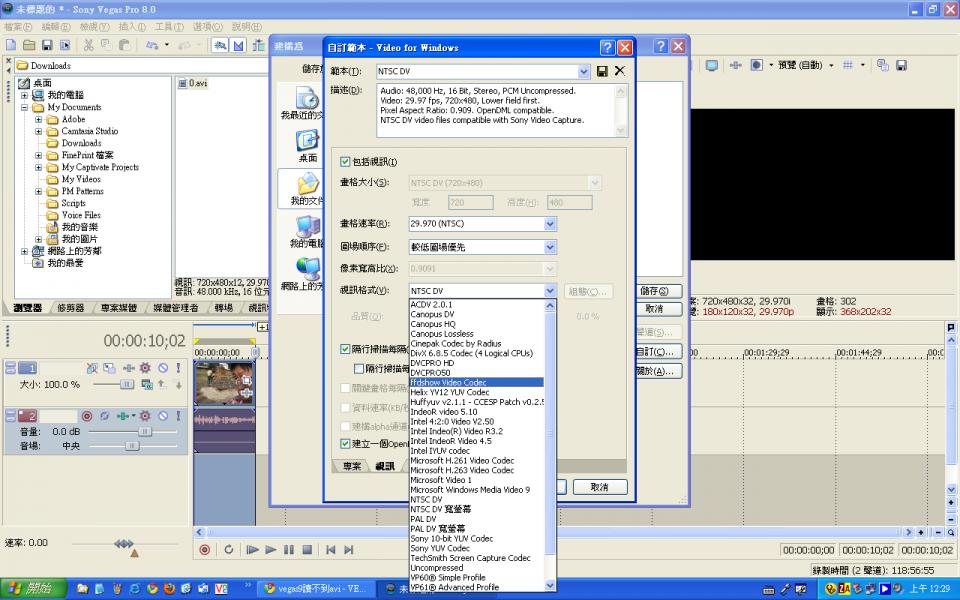Open the 畫格速率 29.970 (NTSC) dropdown

(x=549, y=224)
